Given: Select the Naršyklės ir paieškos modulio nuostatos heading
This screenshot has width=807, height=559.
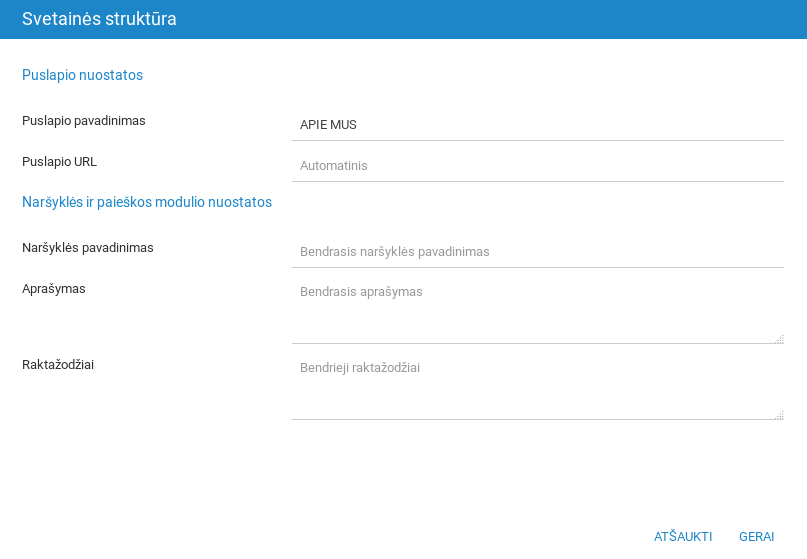Looking at the screenshot, I should [x=147, y=202].
